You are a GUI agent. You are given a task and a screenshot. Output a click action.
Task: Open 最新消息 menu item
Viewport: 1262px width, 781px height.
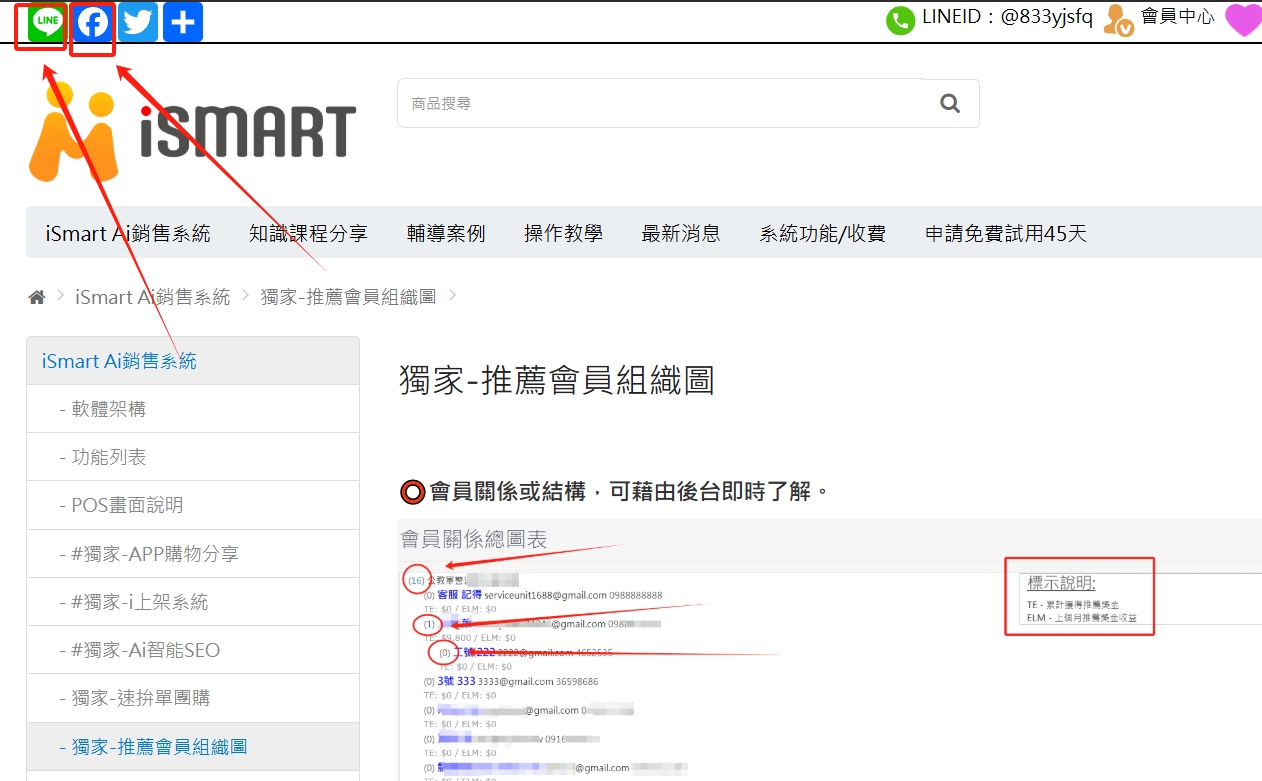(x=681, y=234)
